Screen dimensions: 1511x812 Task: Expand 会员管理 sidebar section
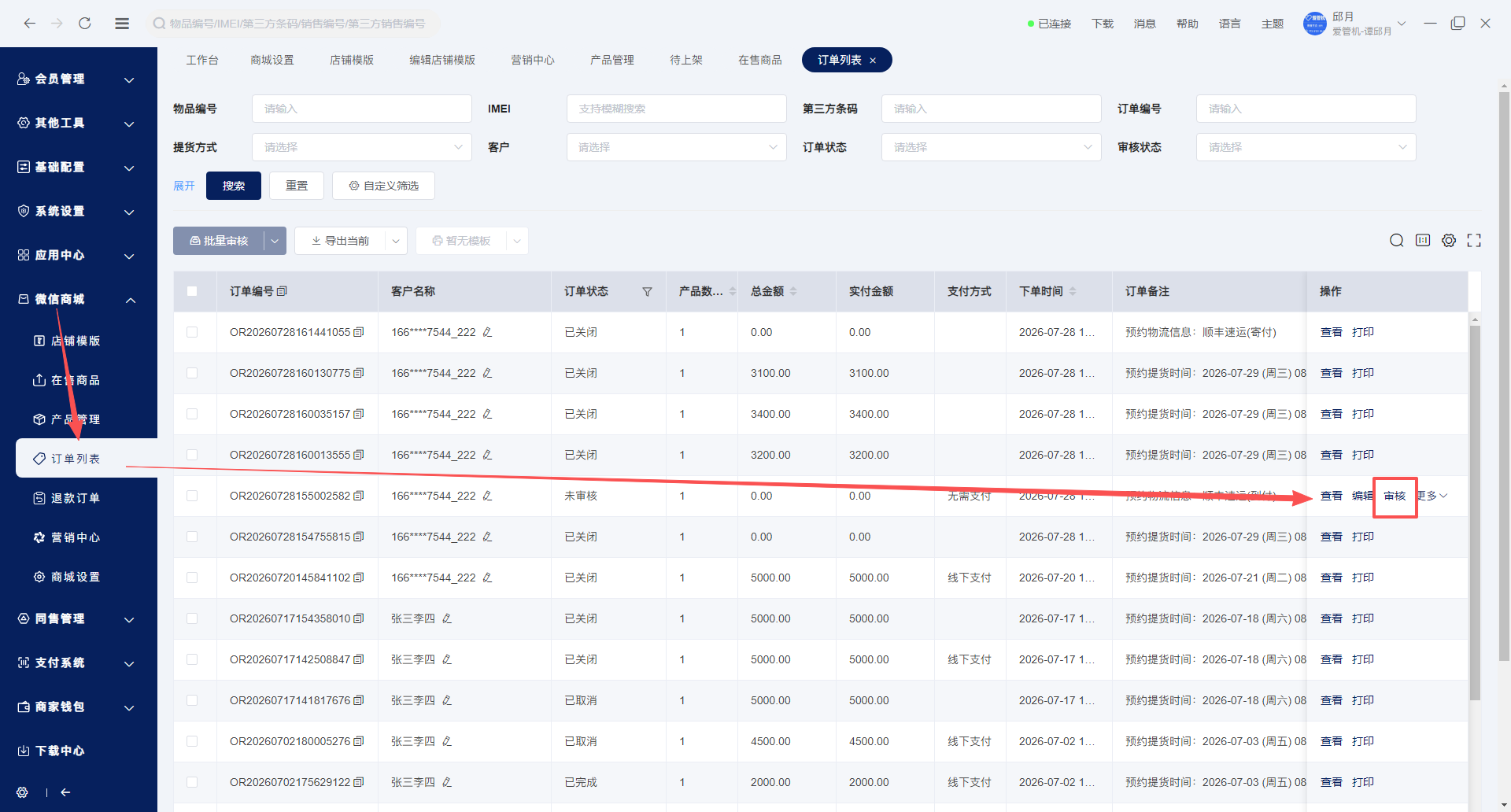[x=79, y=79]
